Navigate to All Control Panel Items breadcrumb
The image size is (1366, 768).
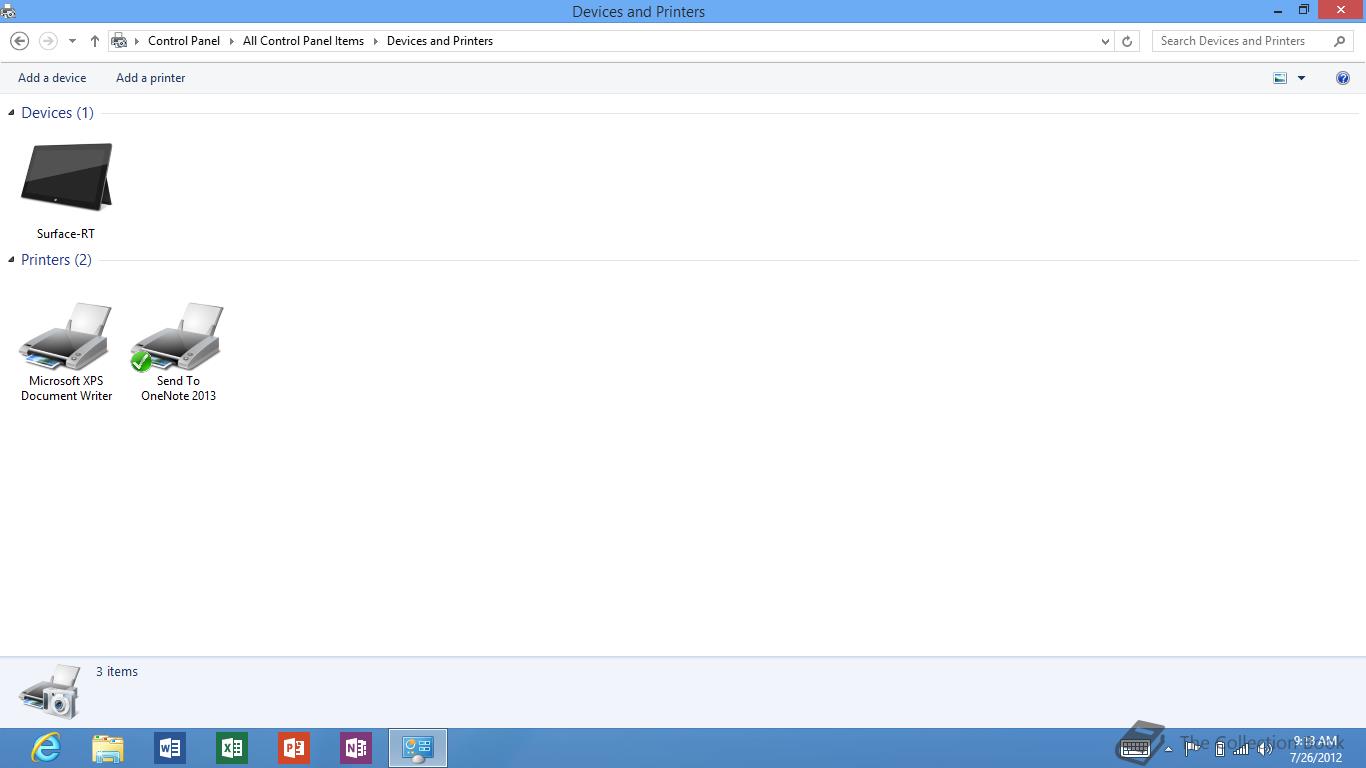(x=303, y=41)
